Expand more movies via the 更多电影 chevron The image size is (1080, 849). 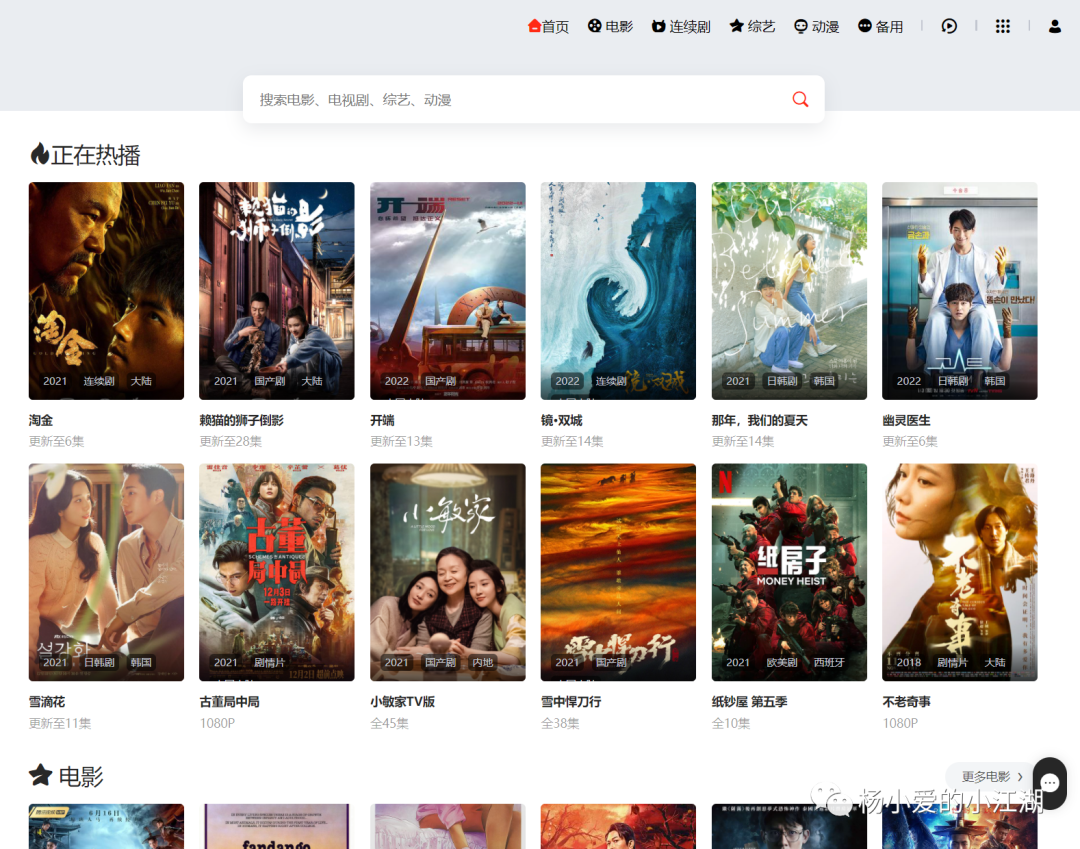pos(1020,777)
